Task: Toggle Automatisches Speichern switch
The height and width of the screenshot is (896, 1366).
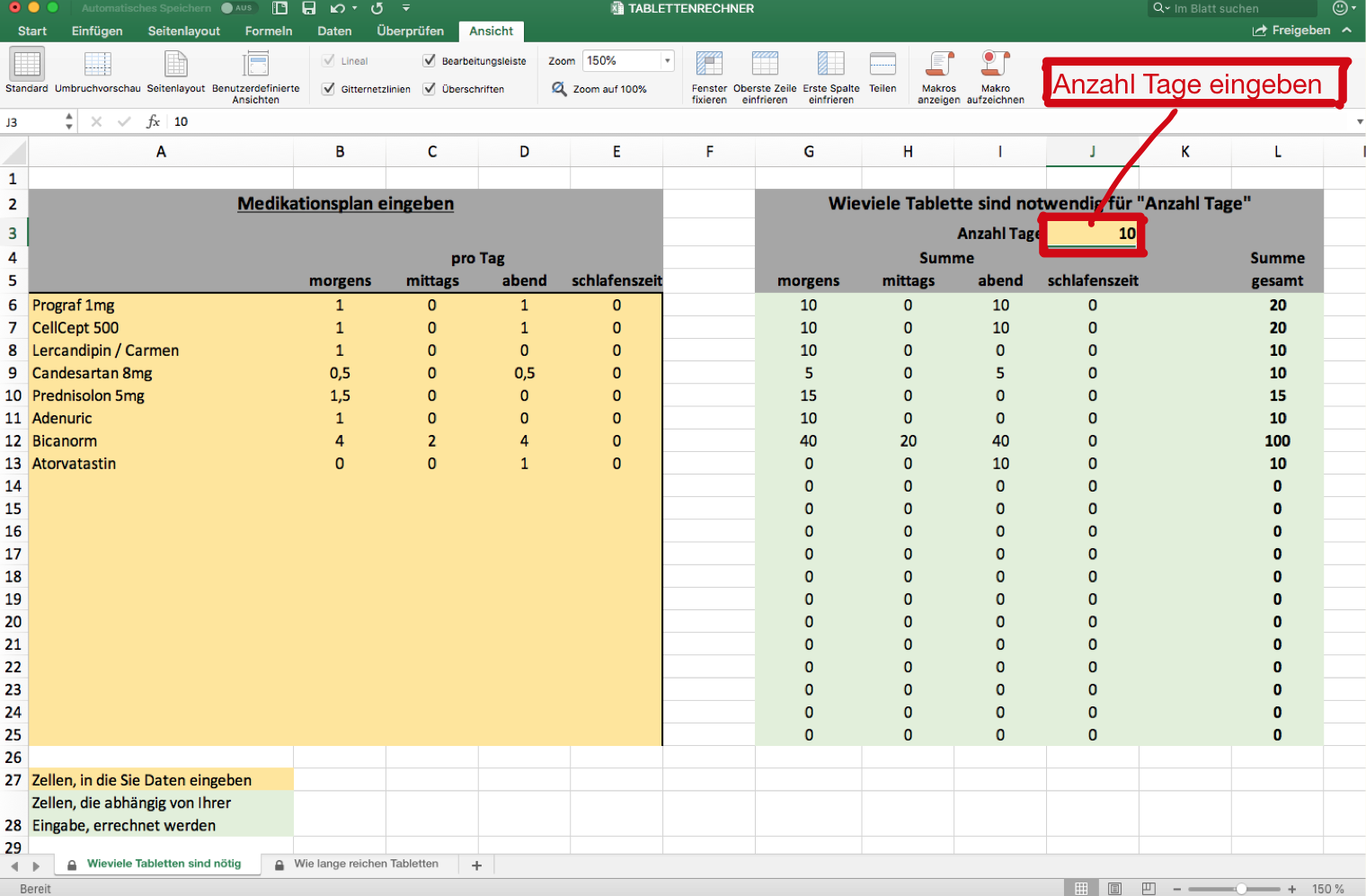Action: point(239,8)
